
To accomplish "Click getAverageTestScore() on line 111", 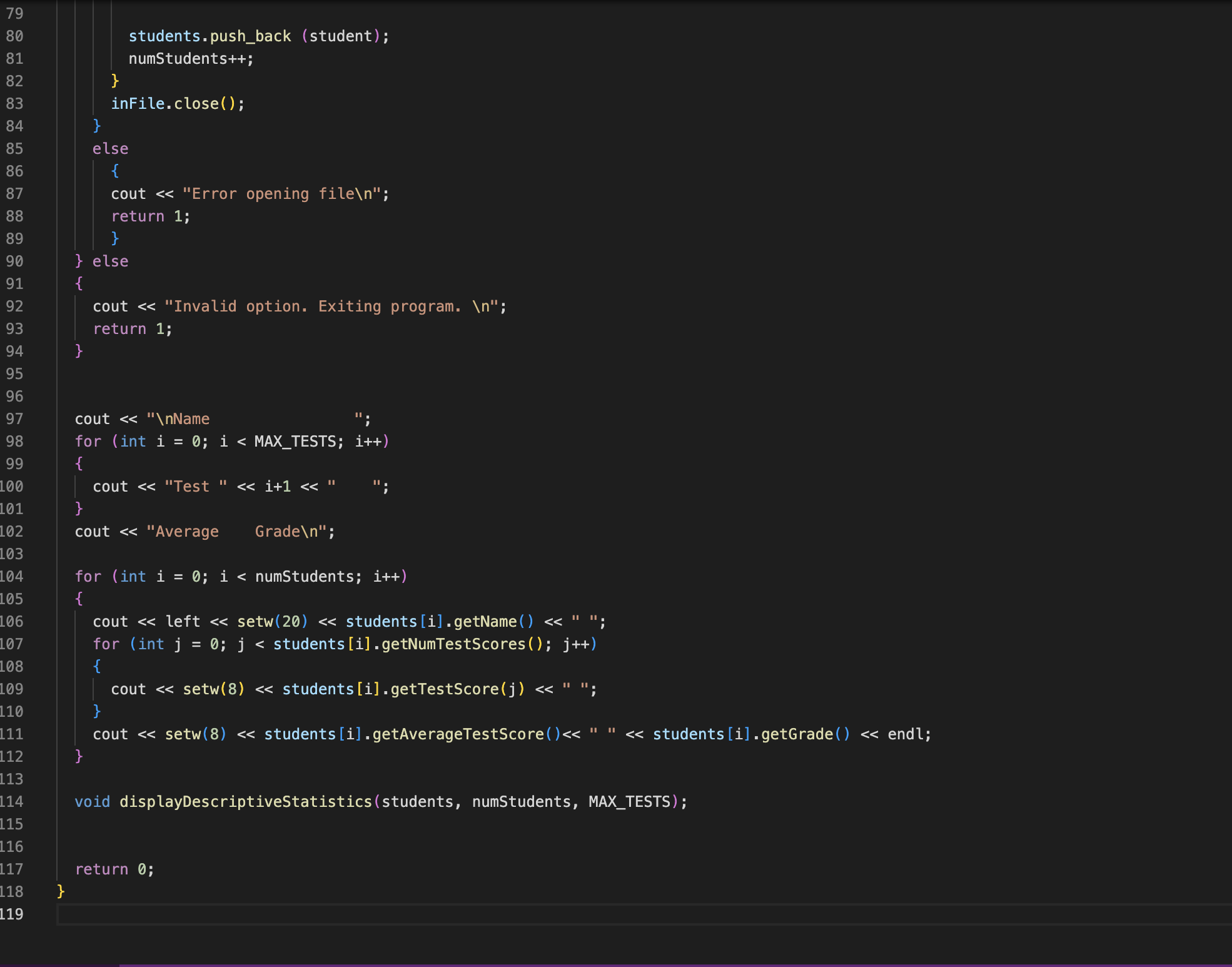I will point(466,734).
